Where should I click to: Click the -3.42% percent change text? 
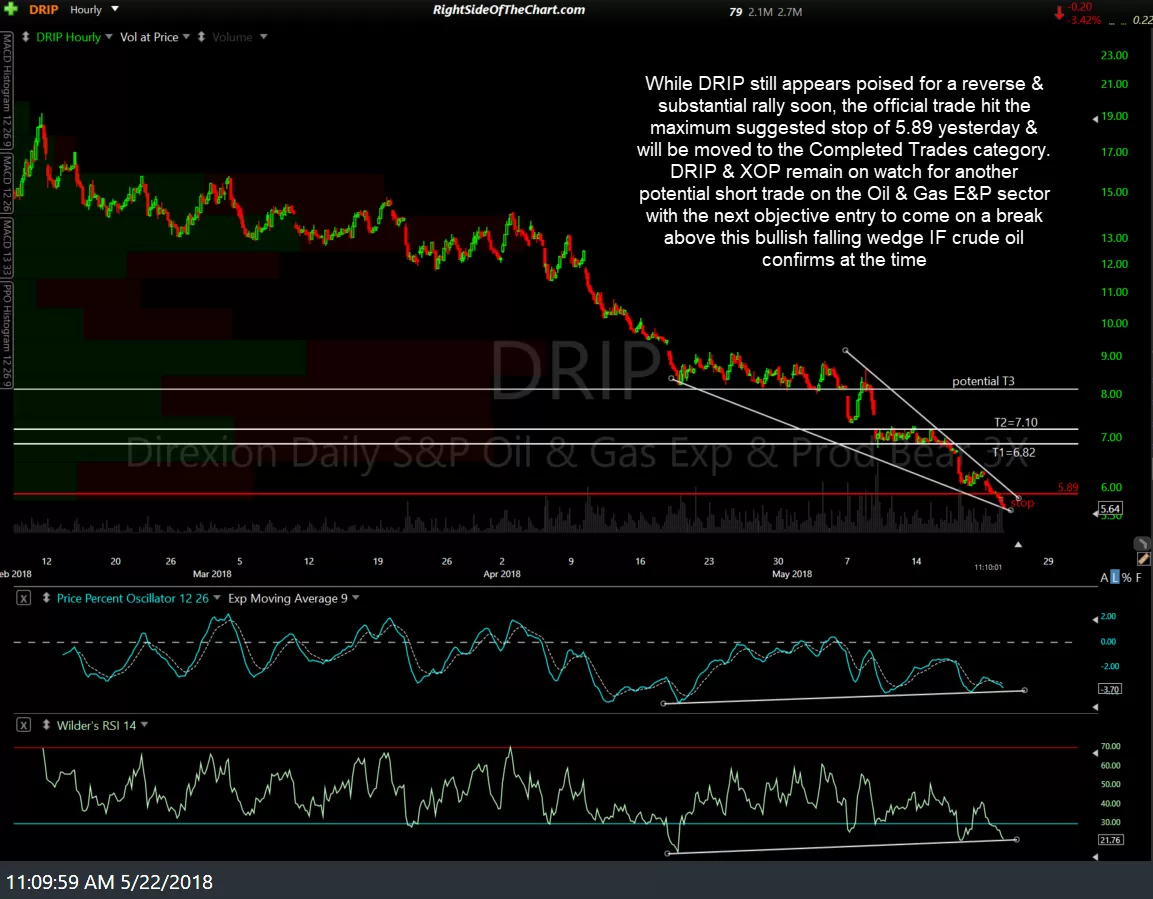(x=1085, y=21)
